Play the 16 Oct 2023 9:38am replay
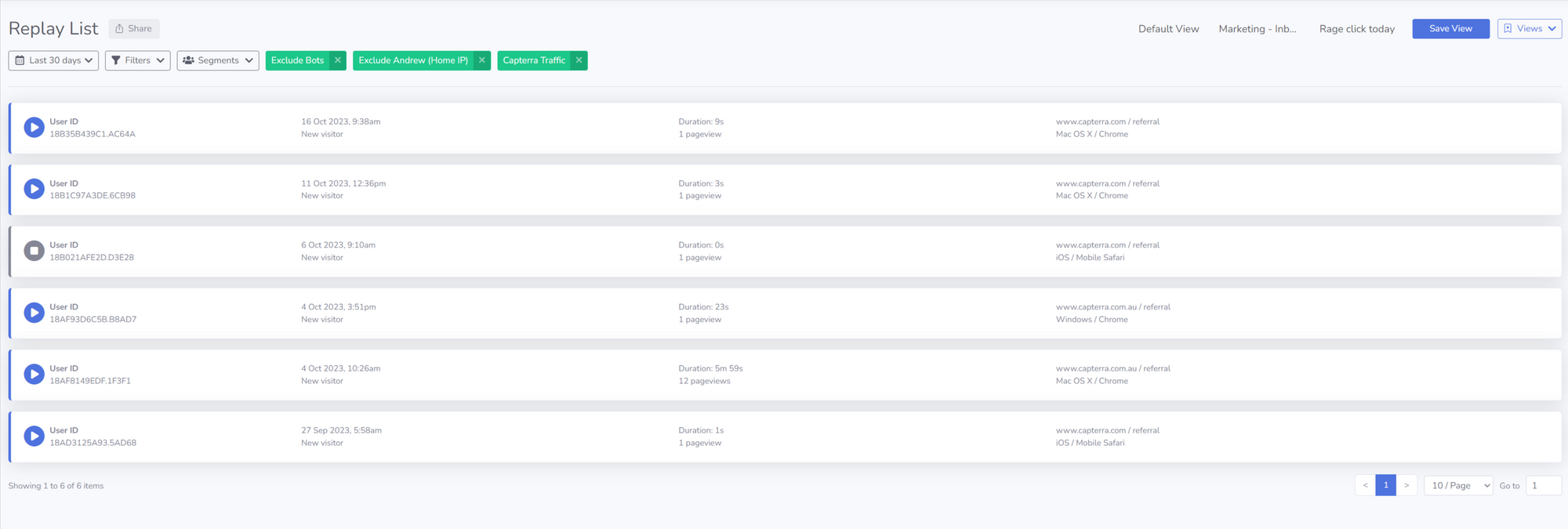The height and width of the screenshot is (529, 1568). click(34, 127)
